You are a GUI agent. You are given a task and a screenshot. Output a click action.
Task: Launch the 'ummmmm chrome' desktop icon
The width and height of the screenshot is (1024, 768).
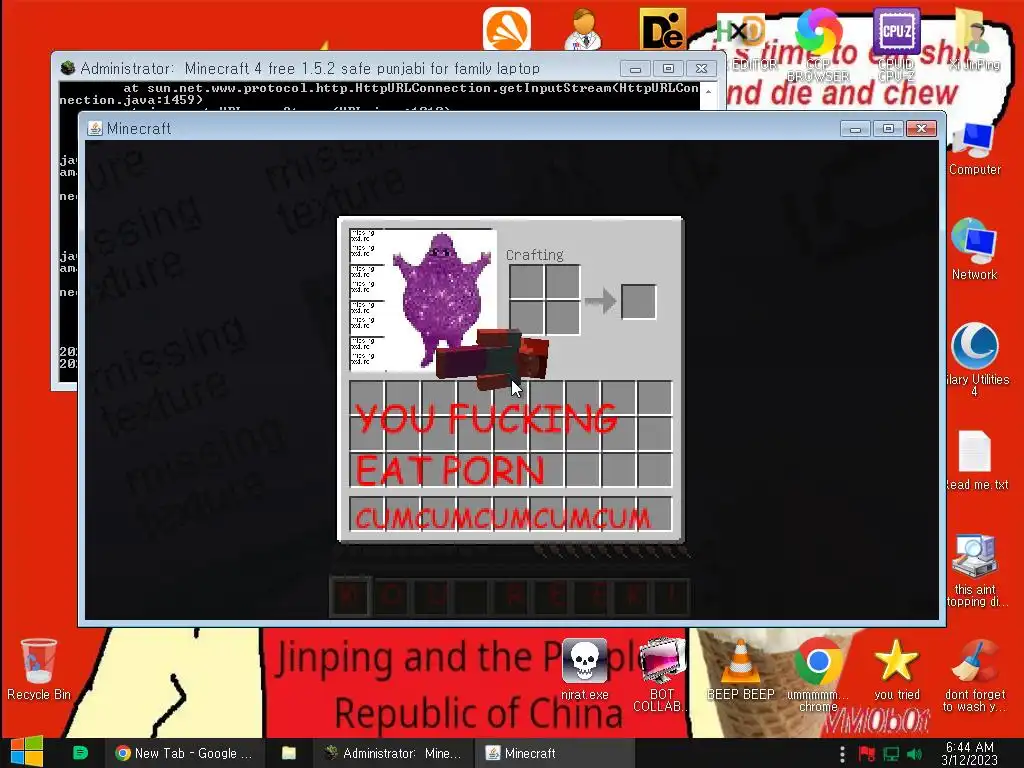[x=818, y=674]
